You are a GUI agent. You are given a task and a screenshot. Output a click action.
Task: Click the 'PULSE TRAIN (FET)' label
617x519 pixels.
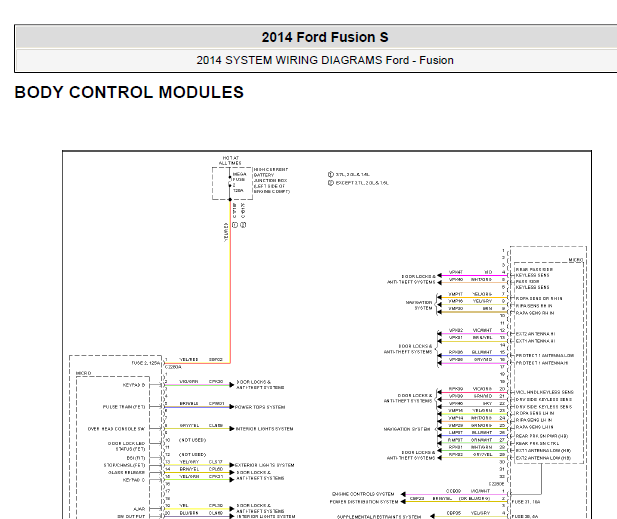(124, 407)
